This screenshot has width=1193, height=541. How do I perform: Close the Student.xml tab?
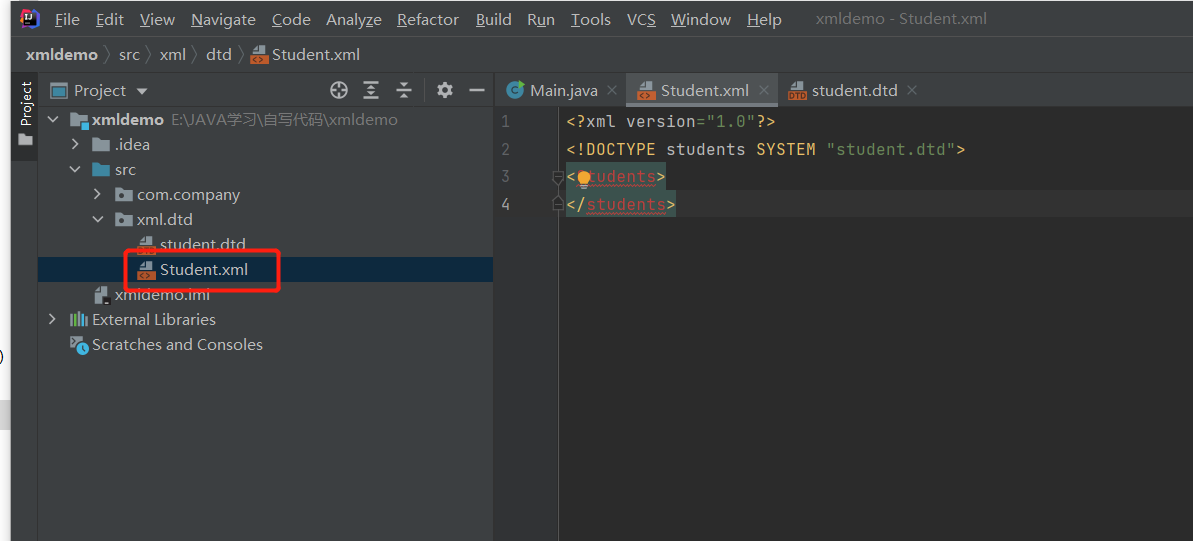pyautogui.click(x=763, y=91)
